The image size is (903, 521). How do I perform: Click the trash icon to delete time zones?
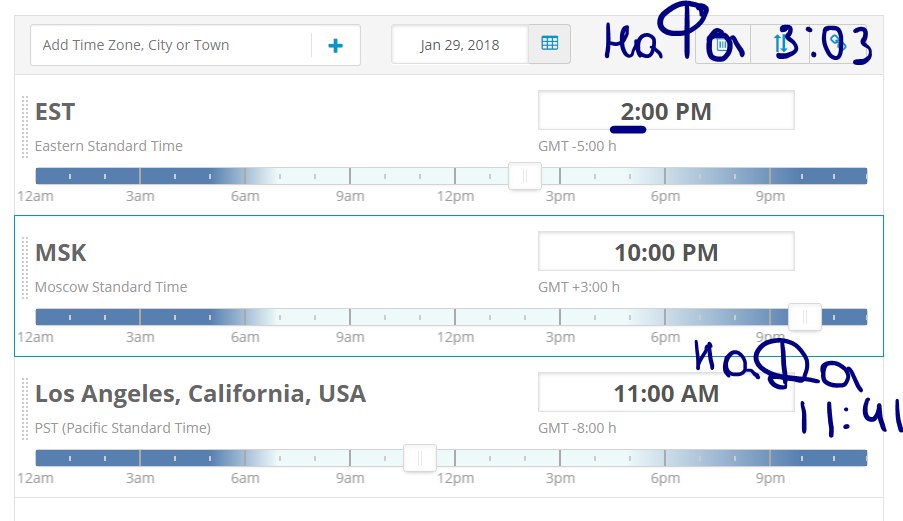coord(722,44)
